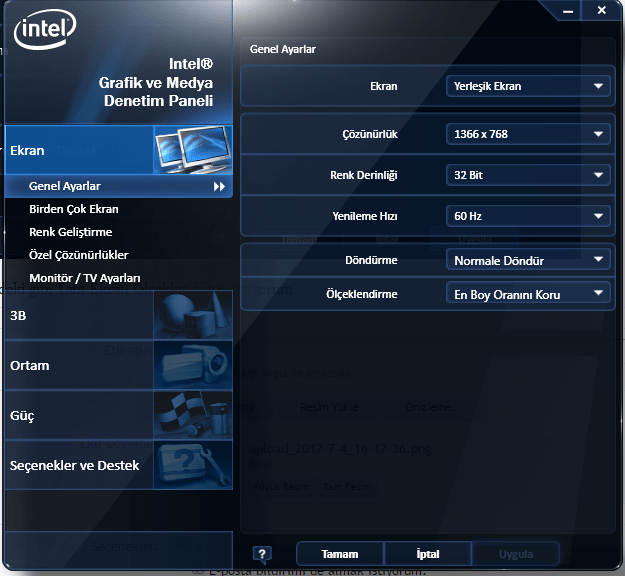625x576 pixels.
Task: Click the Seçenekler ve Destek wrench icon
Action: point(193,465)
